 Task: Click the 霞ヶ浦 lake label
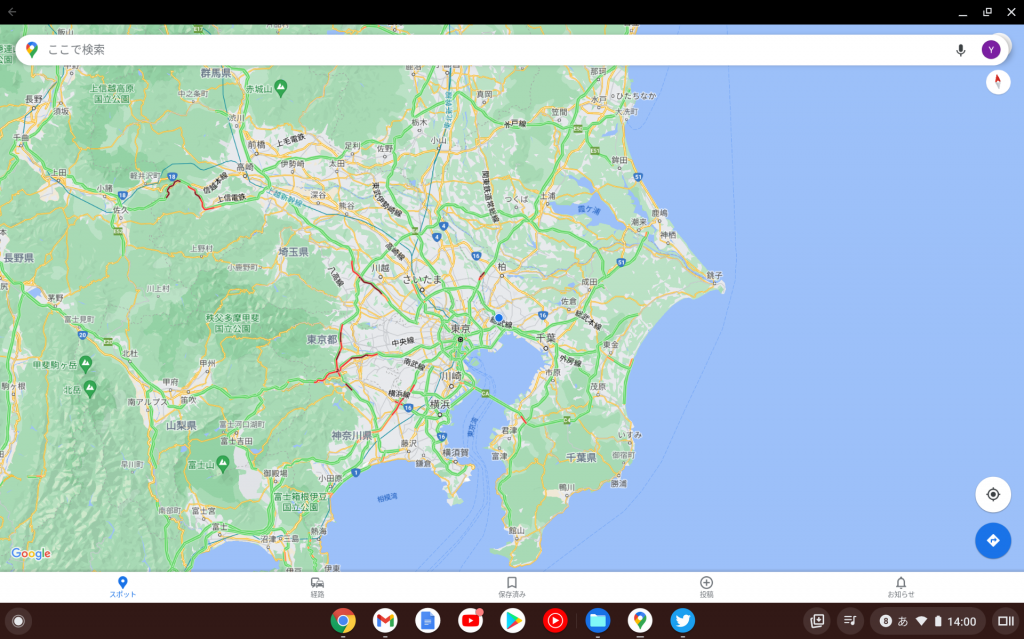coord(588,210)
